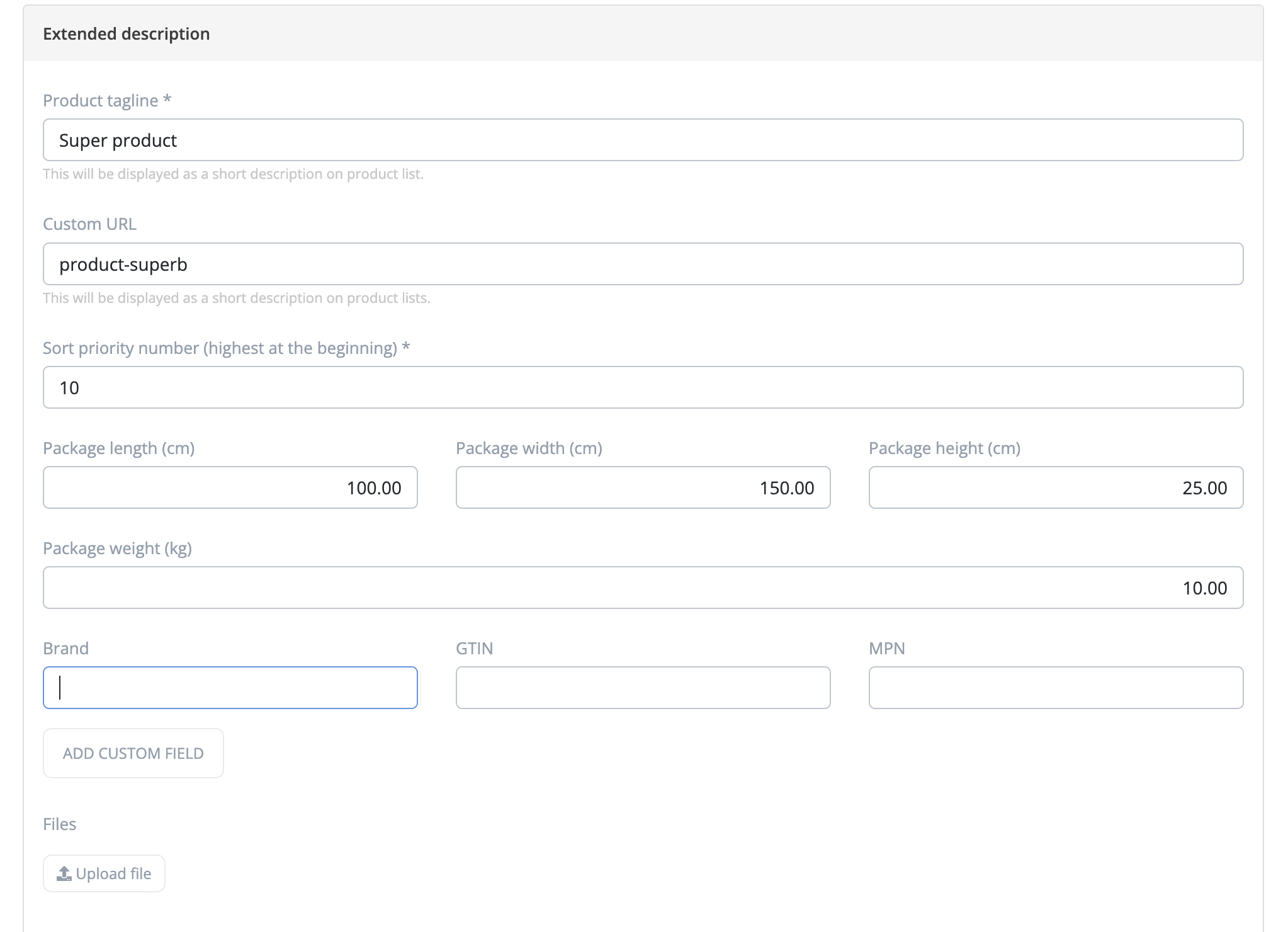
Task: Click the upload icon beside Upload file
Action: [64, 873]
